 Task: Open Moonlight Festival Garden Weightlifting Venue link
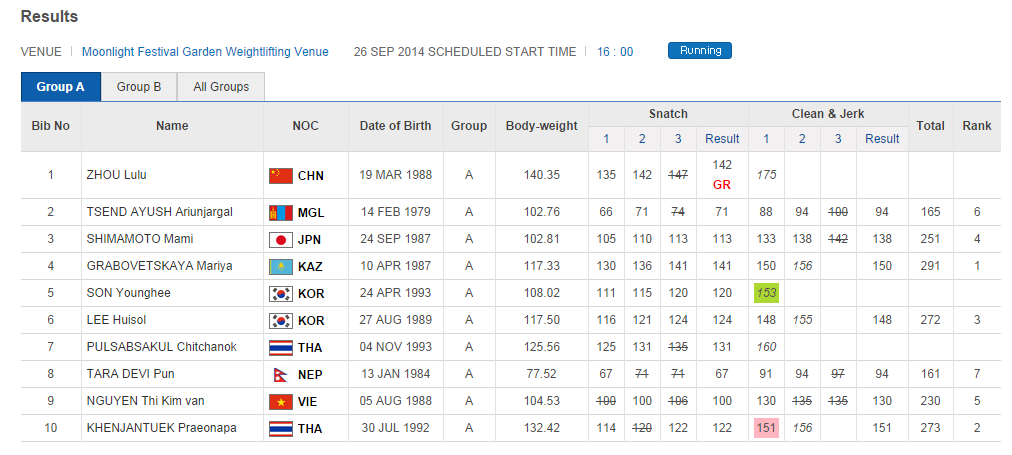[205, 52]
